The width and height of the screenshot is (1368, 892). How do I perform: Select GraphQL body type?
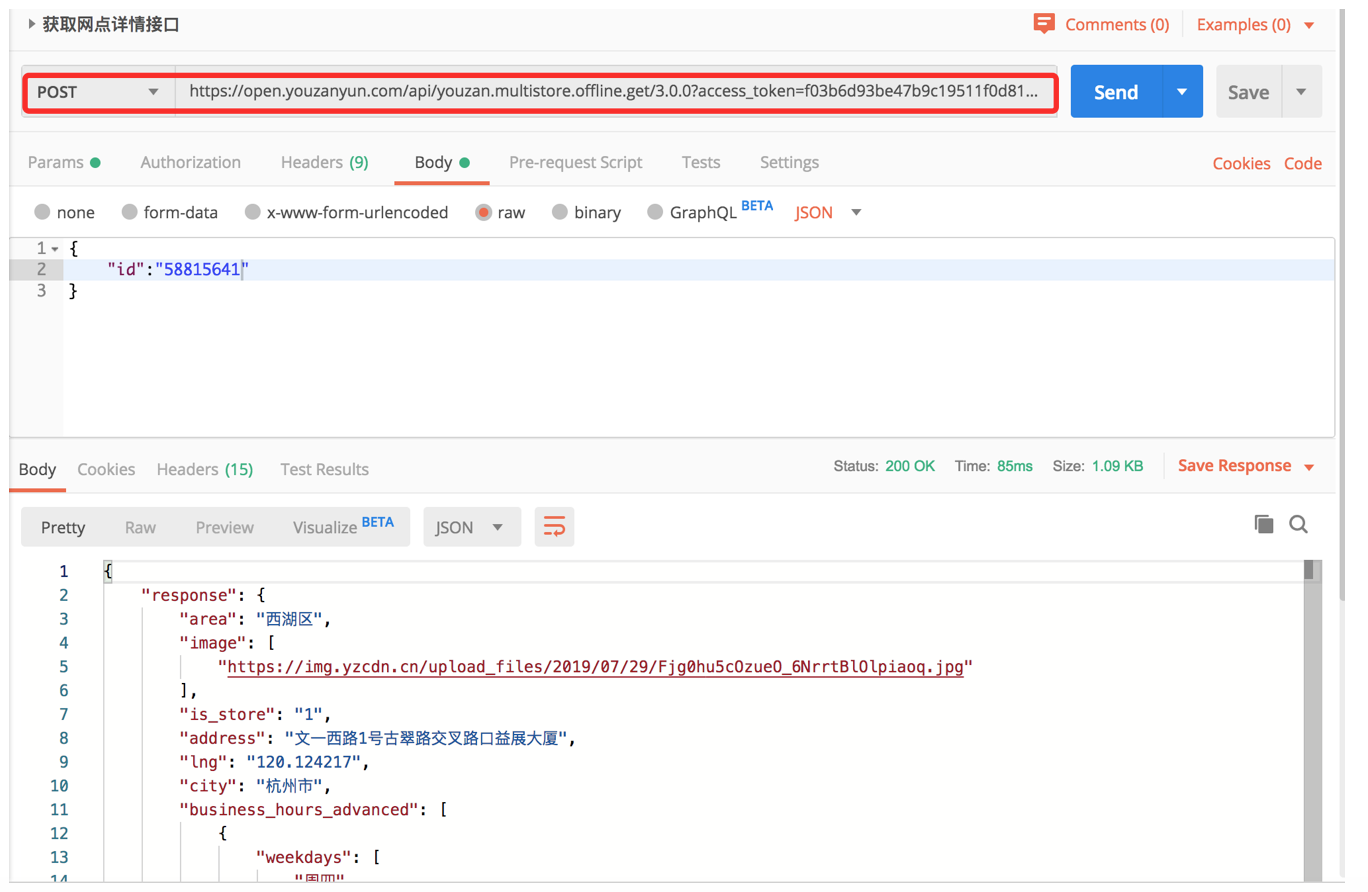tap(656, 212)
